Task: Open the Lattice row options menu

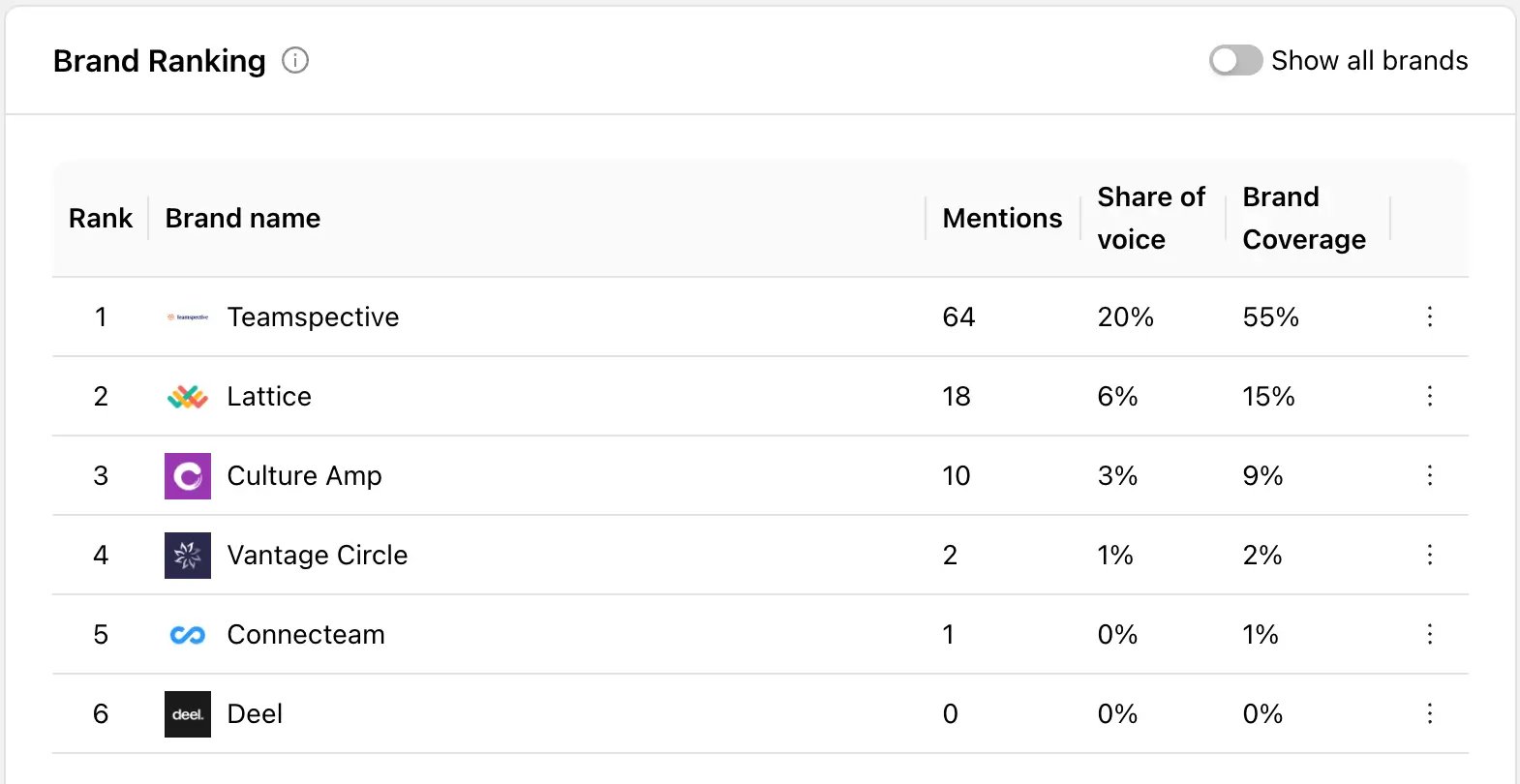Action: [1429, 397]
